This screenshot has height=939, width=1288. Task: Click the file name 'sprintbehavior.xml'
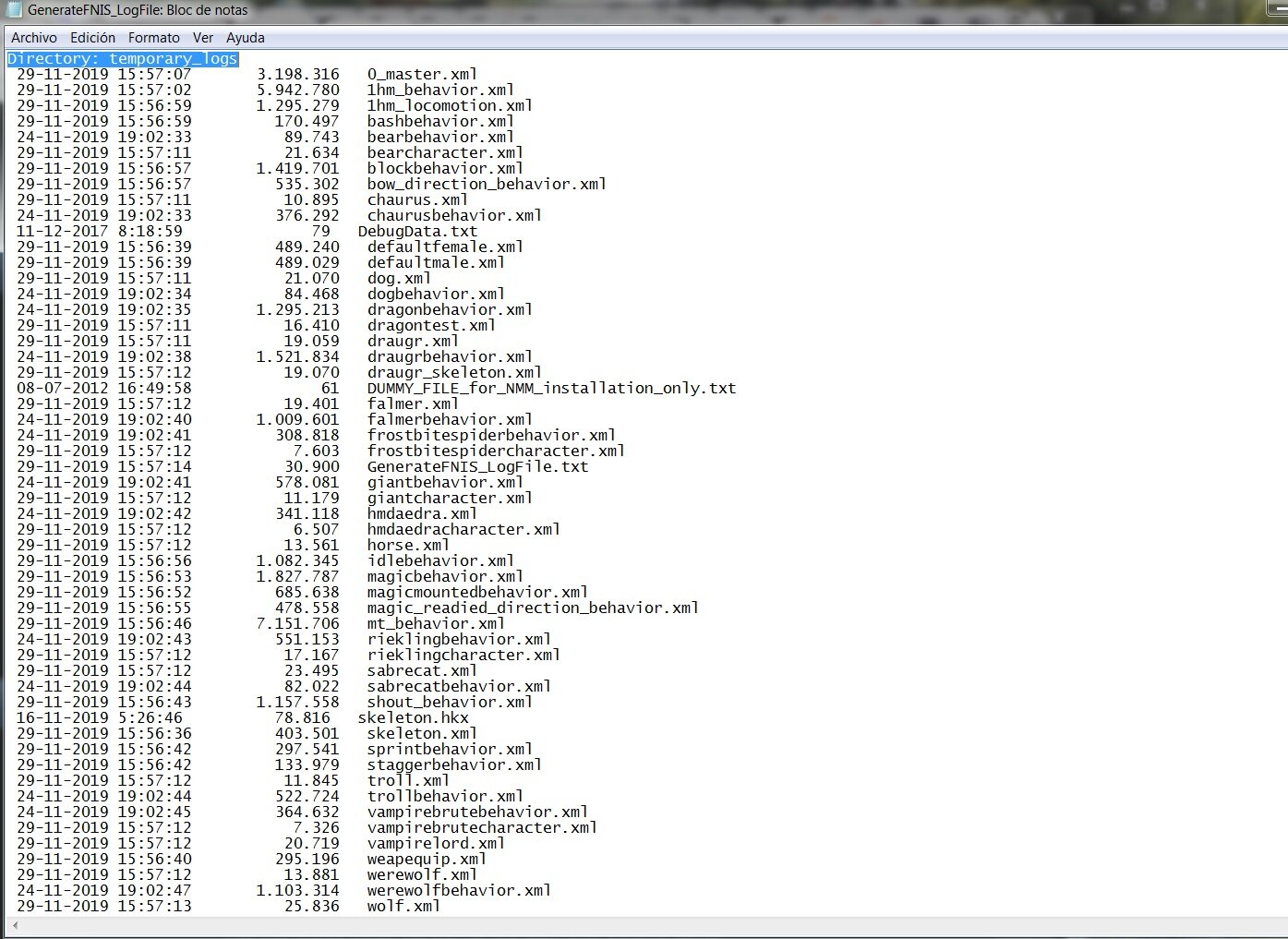pos(450,749)
